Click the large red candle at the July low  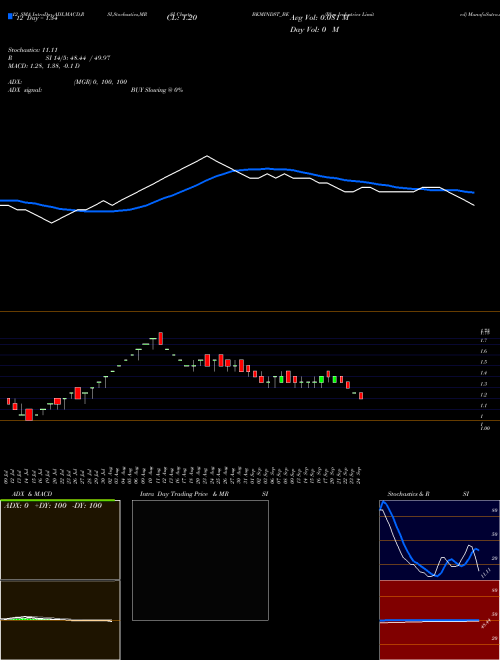click(x=29, y=415)
